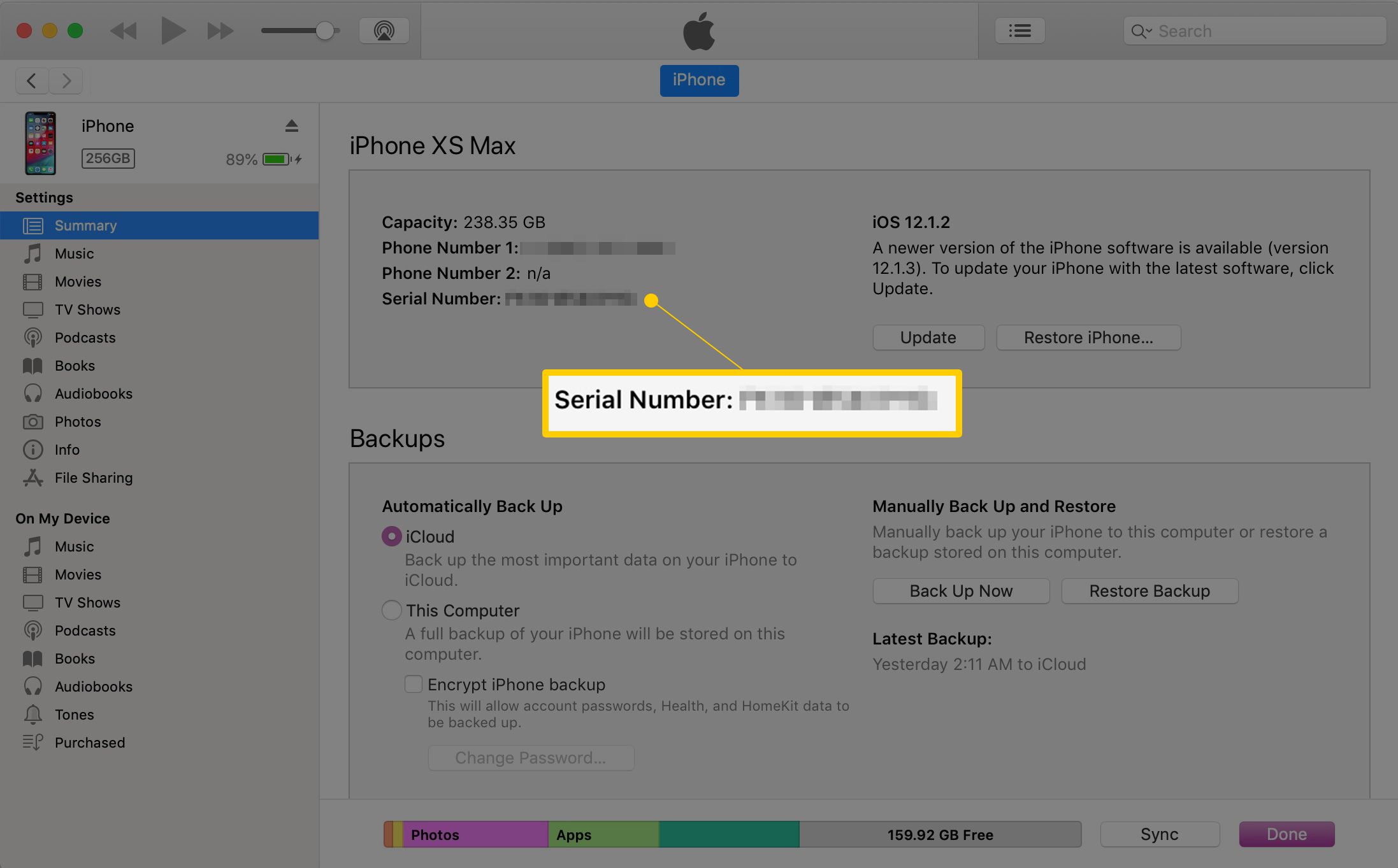The height and width of the screenshot is (868, 1398).
Task: Click the iOS 12.1.2 version text
Action: click(x=911, y=222)
